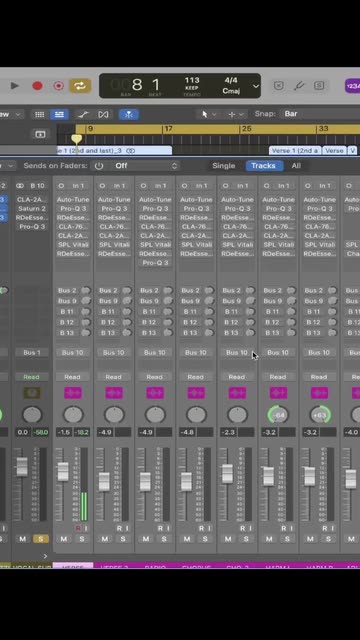Show automation with the curve icon

[x=84, y=114]
